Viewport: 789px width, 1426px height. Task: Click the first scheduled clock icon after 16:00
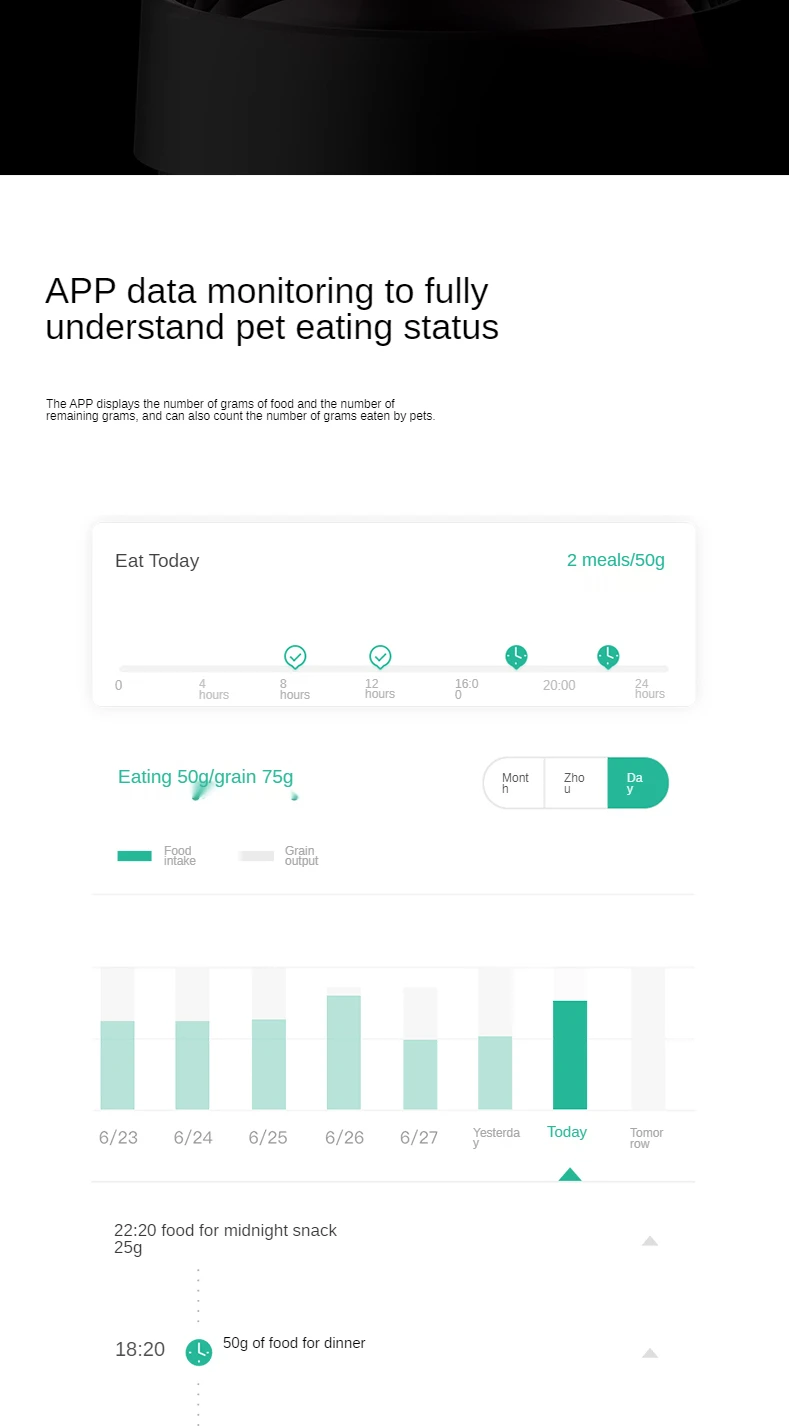pos(516,657)
